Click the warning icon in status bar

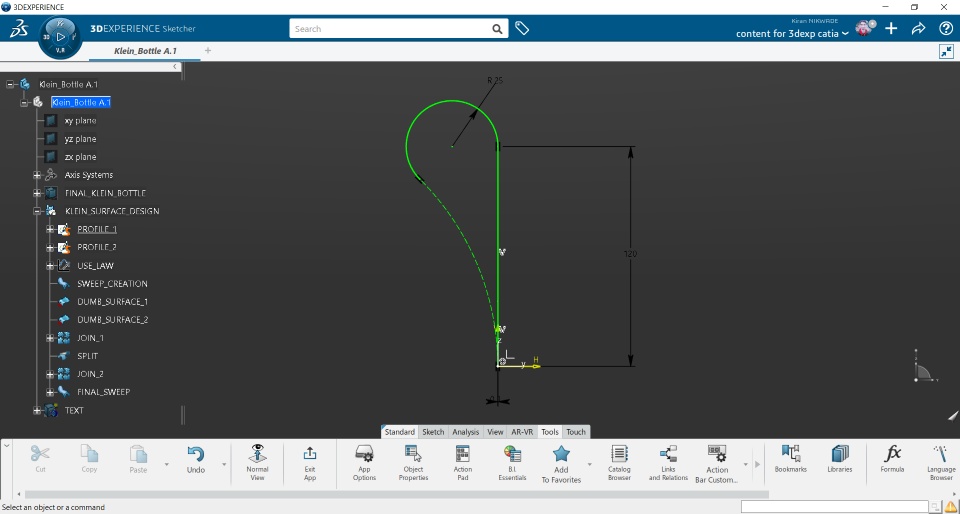point(951,507)
